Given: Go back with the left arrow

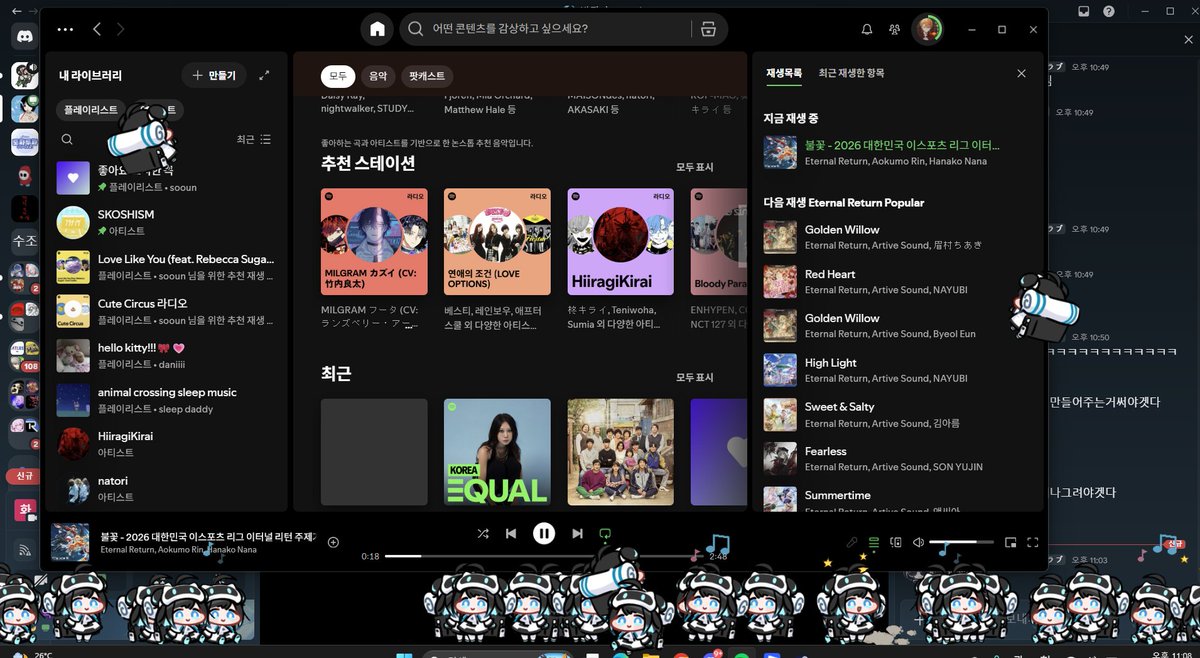Looking at the screenshot, I should pos(97,30).
